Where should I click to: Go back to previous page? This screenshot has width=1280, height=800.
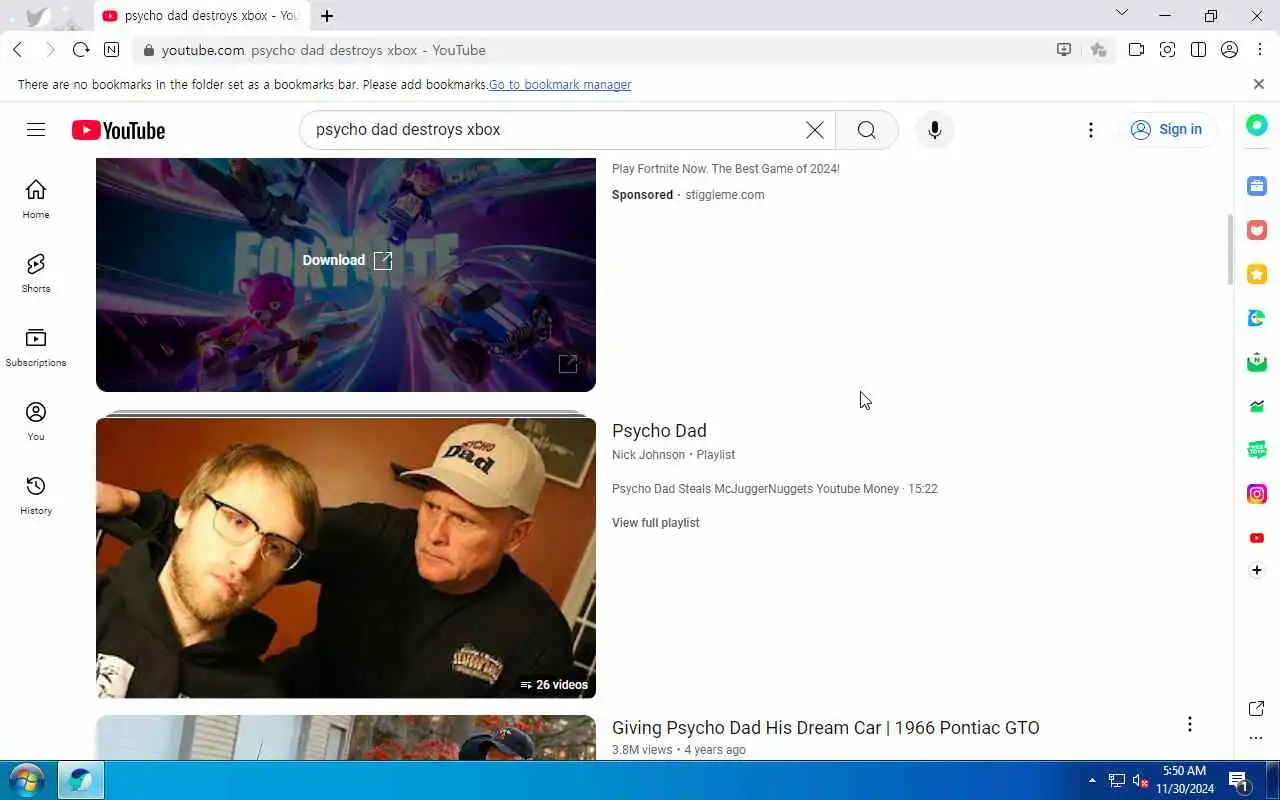pos(18,50)
